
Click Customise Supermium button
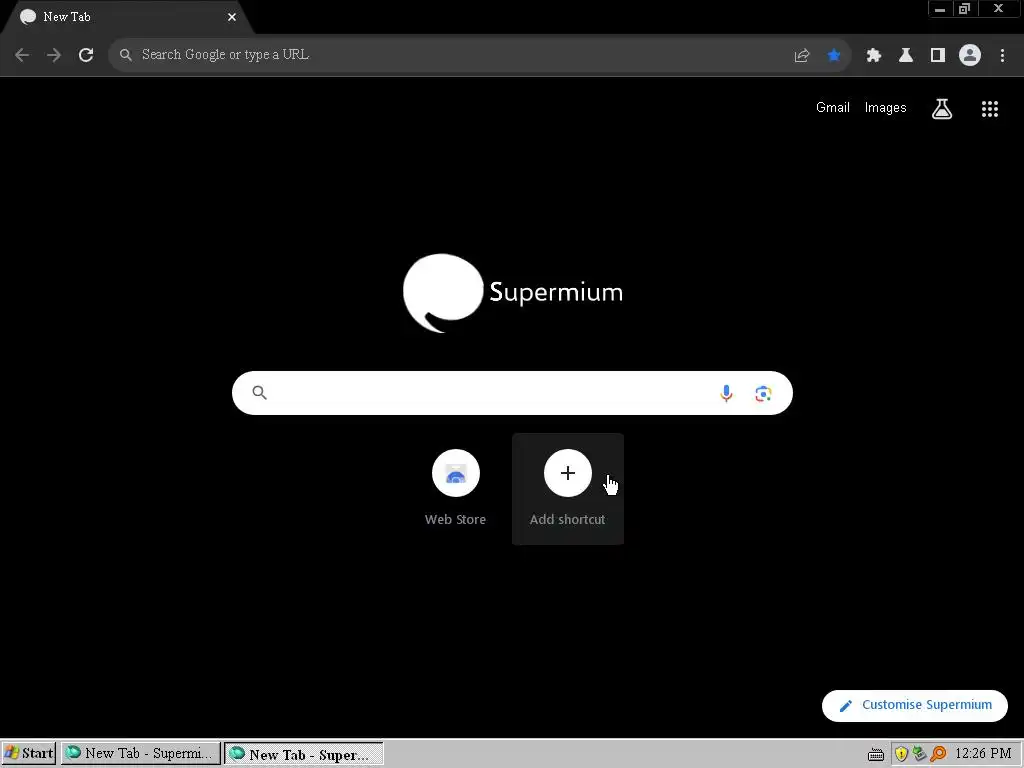point(914,705)
